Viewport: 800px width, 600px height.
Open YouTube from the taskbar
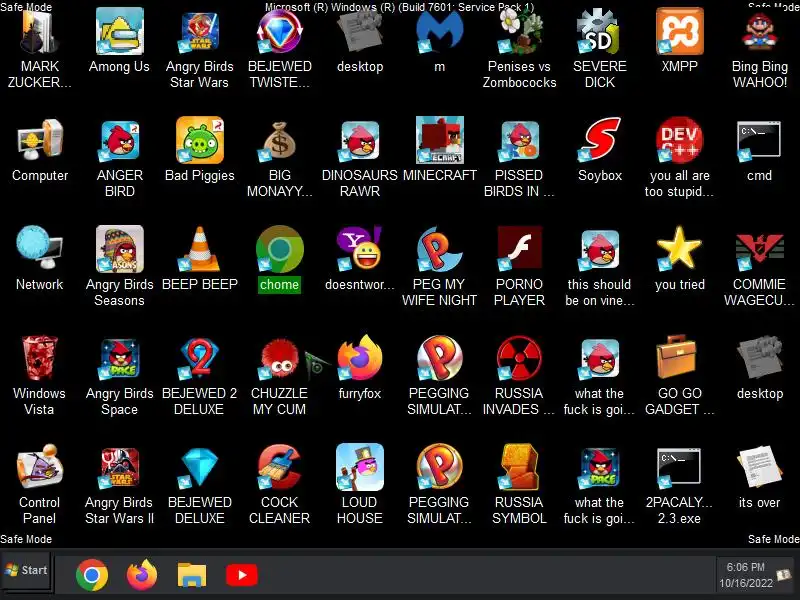tap(242, 576)
